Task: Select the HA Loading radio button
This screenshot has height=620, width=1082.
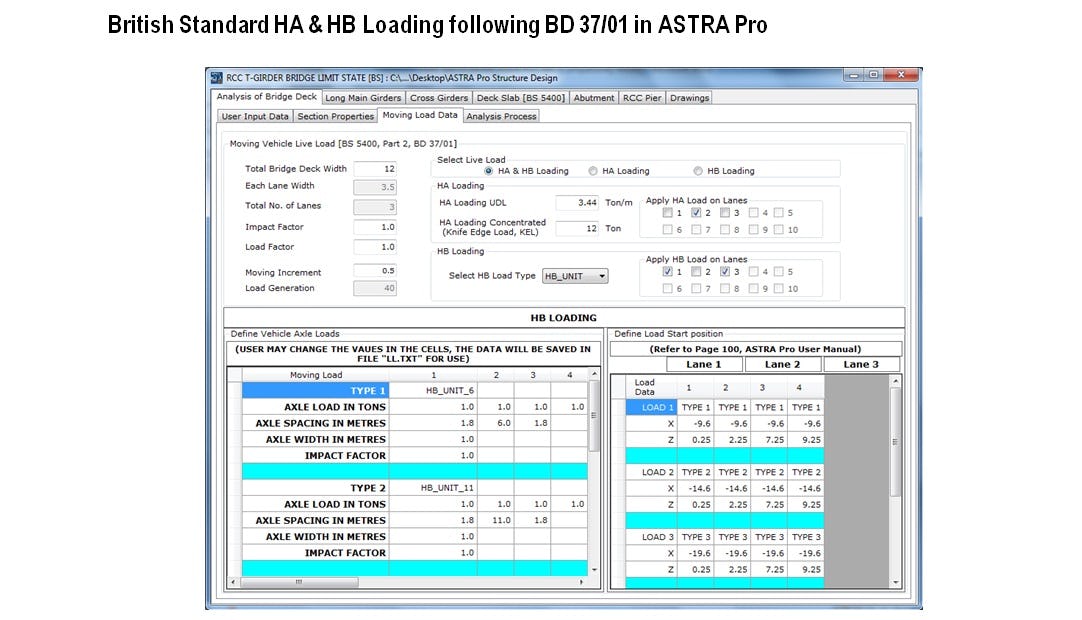Action: pos(593,169)
